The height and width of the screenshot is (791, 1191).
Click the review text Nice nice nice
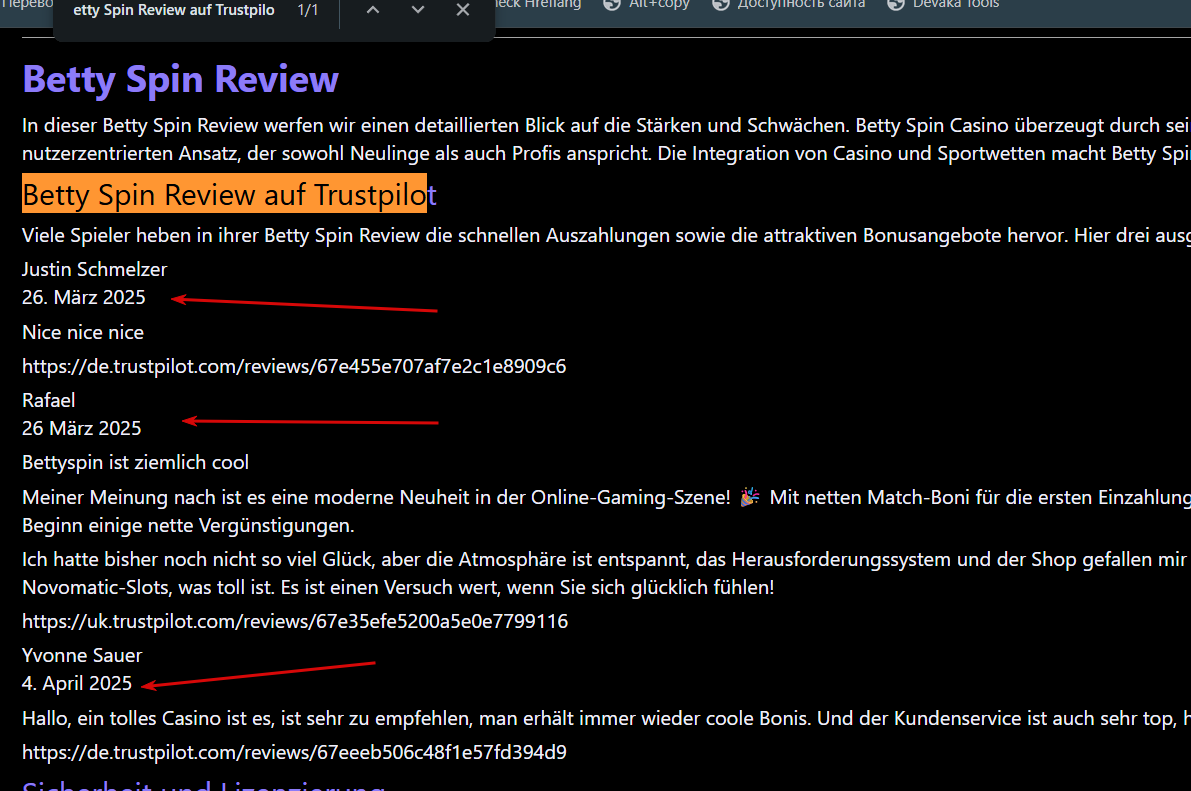[x=83, y=332]
